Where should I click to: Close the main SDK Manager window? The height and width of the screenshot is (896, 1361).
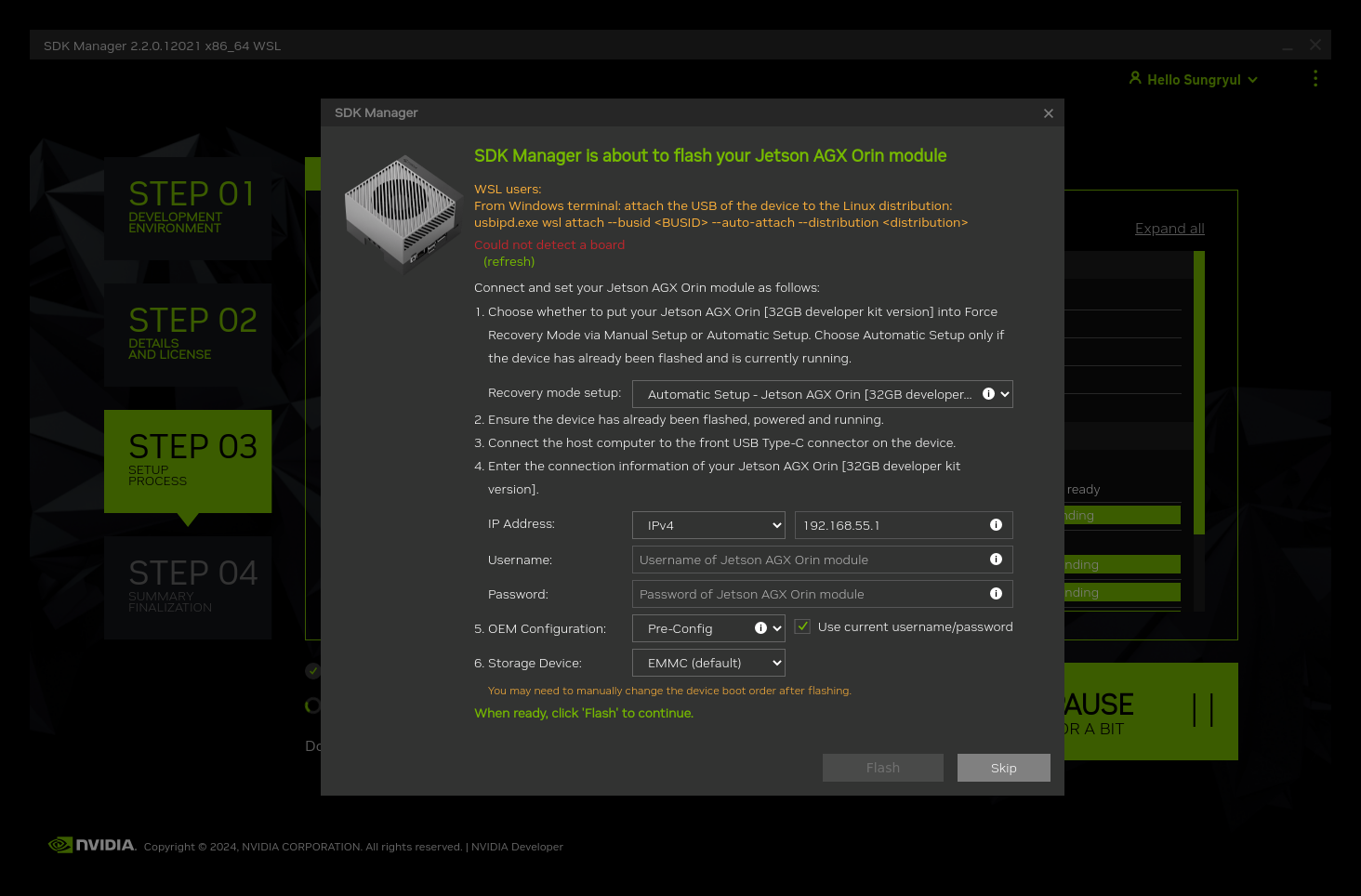pyautogui.click(x=1315, y=45)
